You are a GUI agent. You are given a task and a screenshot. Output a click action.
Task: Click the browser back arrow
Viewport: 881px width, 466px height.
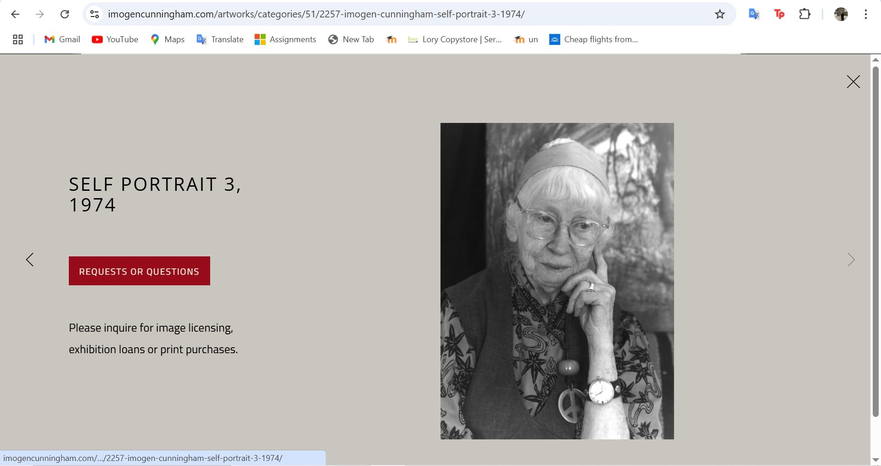[15, 14]
